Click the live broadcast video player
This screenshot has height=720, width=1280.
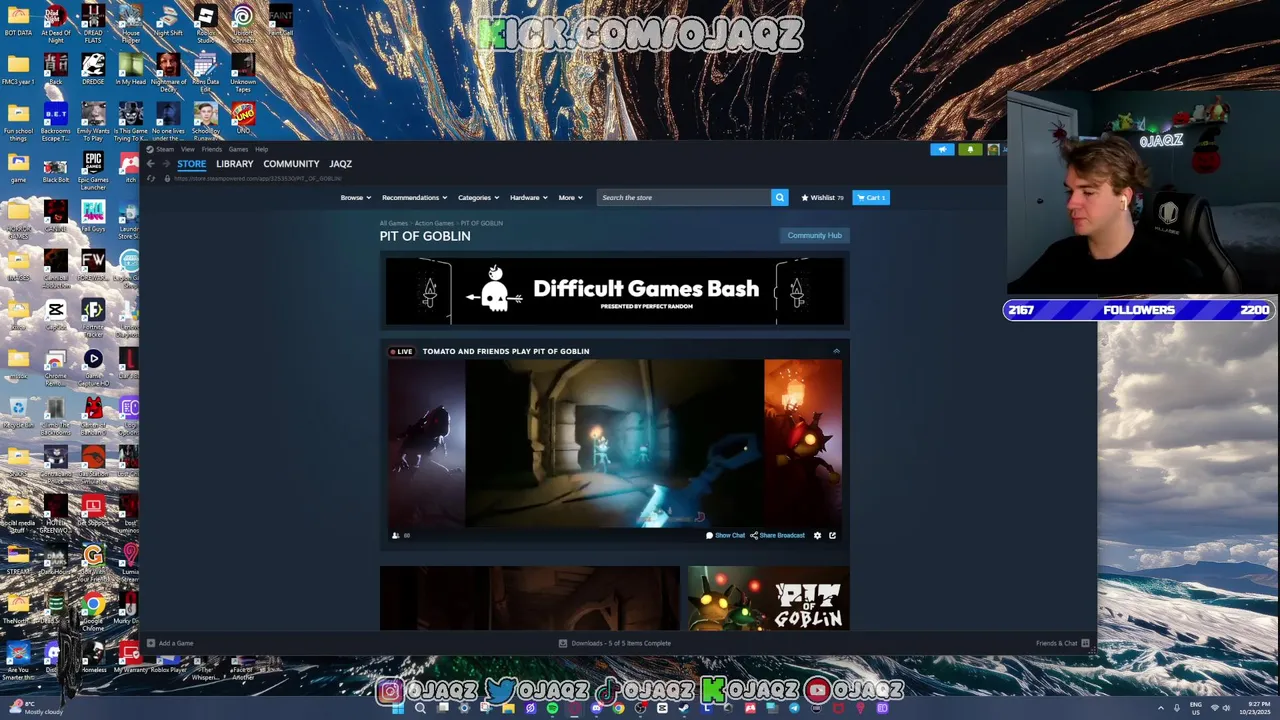[x=615, y=443]
